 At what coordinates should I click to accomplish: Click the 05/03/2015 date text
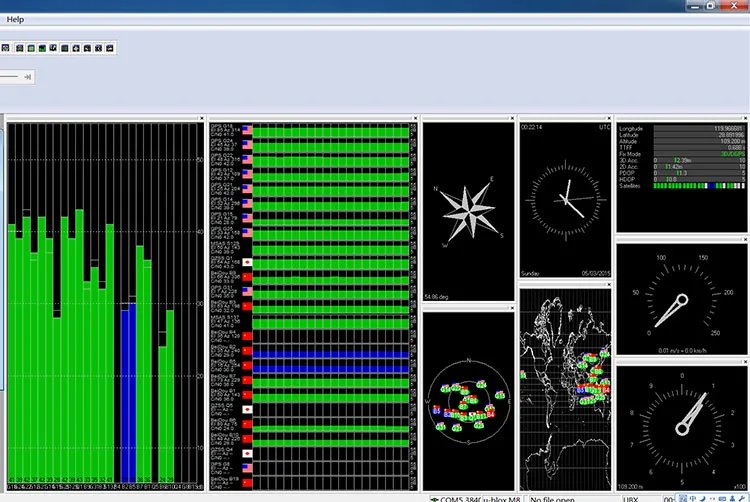595,273
